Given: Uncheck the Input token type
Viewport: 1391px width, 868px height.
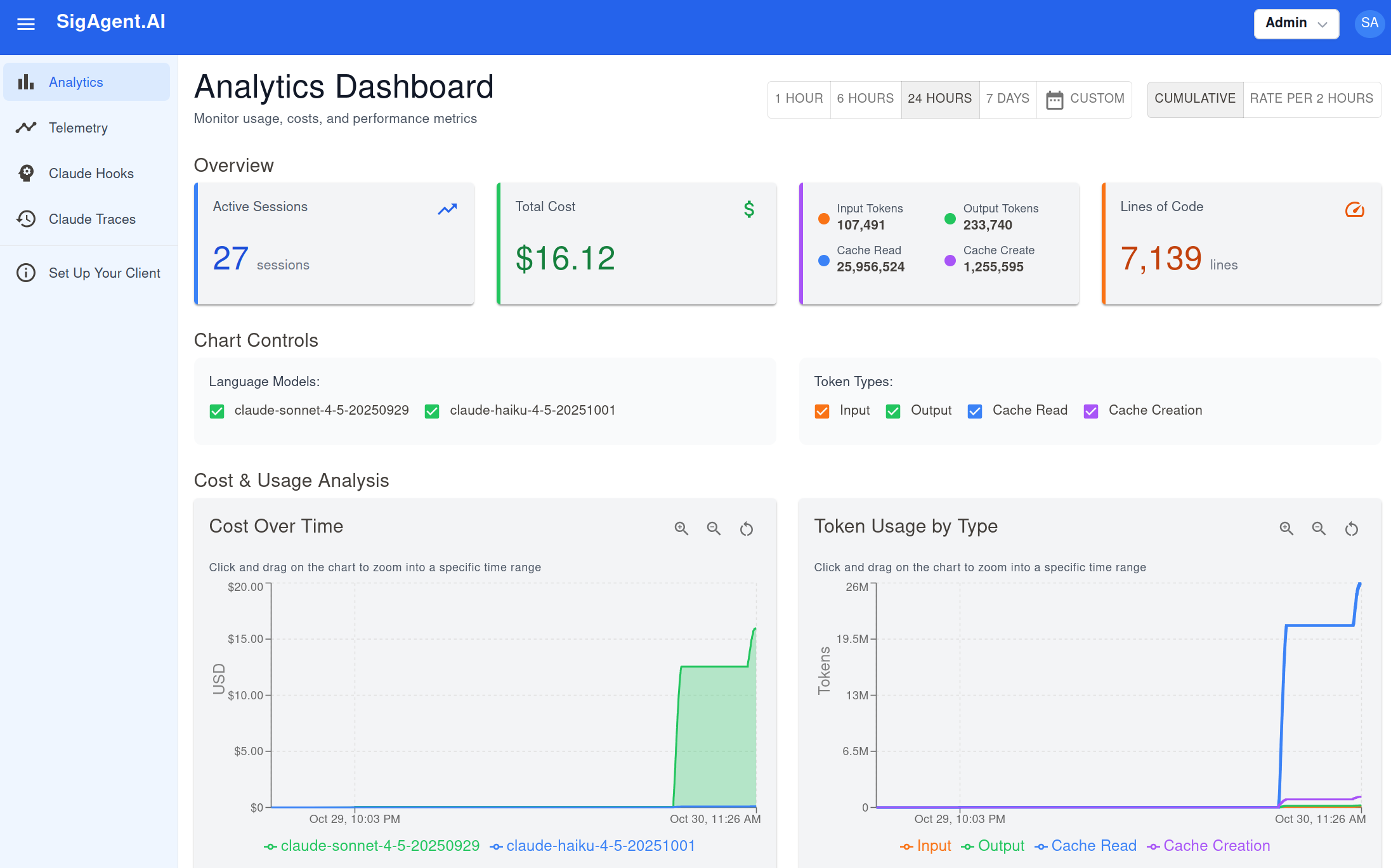Looking at the screenshot, I should (822, 411).
